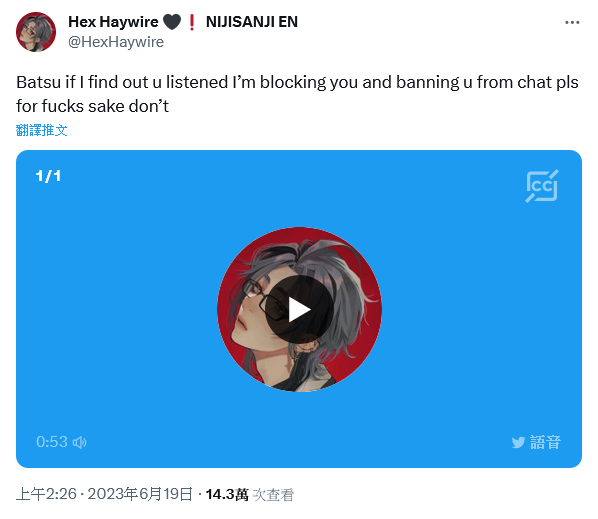Click the 語音 voice label
This screenshot has width=598, height=519.
(x=545, y=442)
